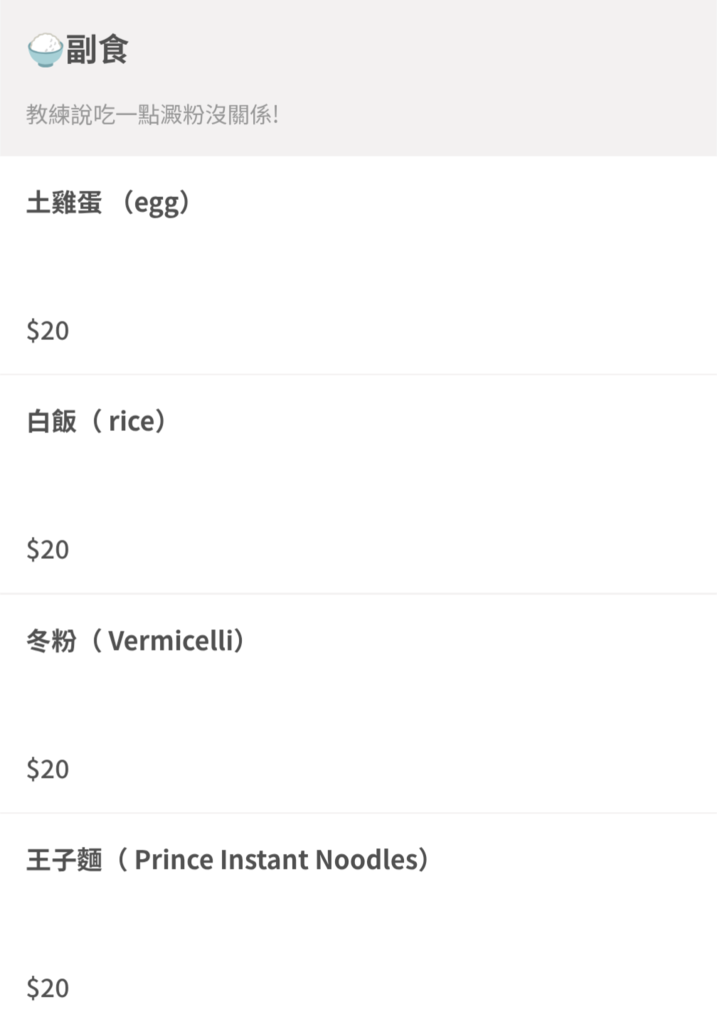
Task: Open the 白飯 (rice) item
Action: pyautogui.click(x=358, y=485)
